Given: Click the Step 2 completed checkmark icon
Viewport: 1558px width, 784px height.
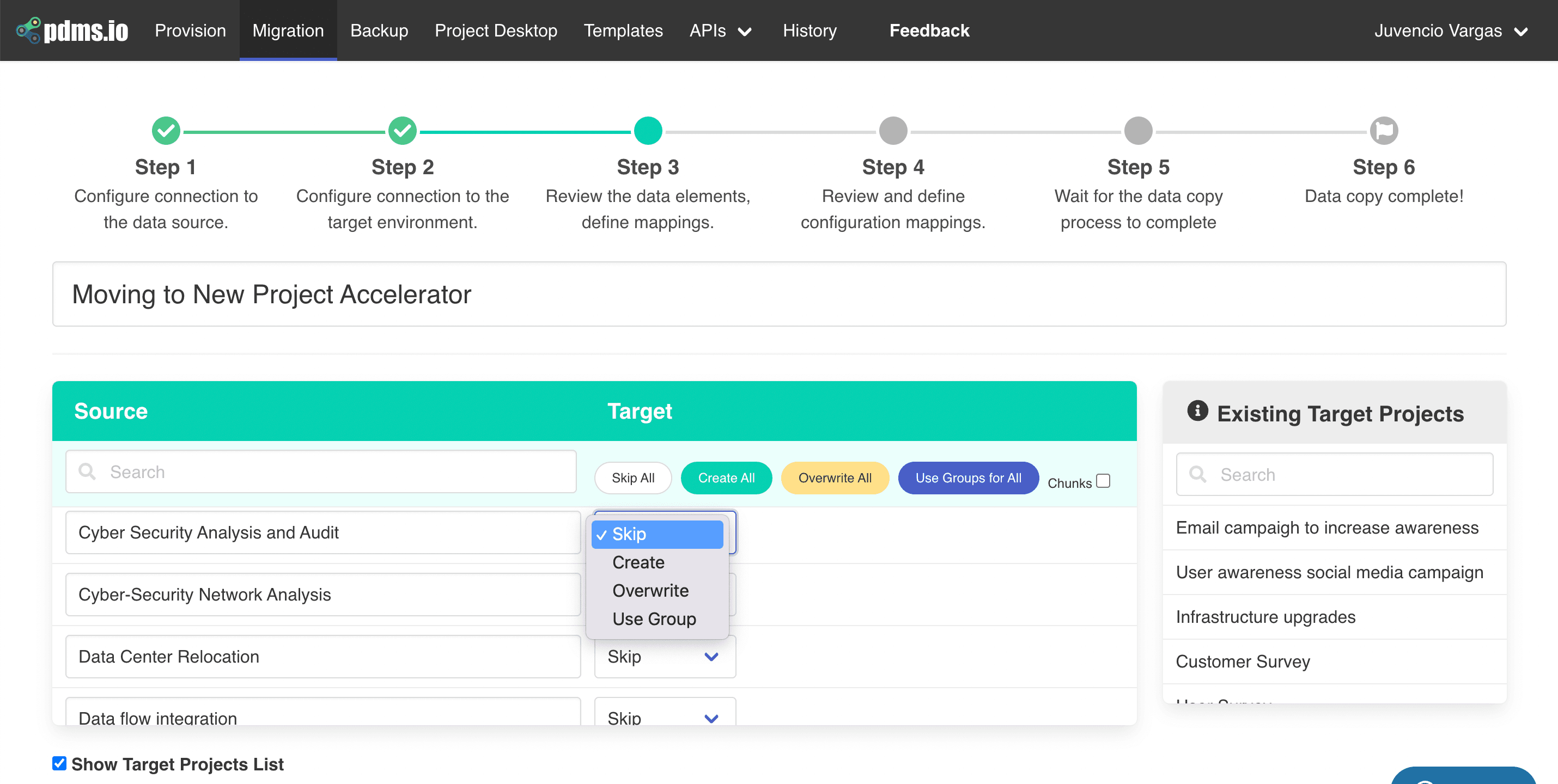Looking at the screenshot, I should (x=402, y=131).
